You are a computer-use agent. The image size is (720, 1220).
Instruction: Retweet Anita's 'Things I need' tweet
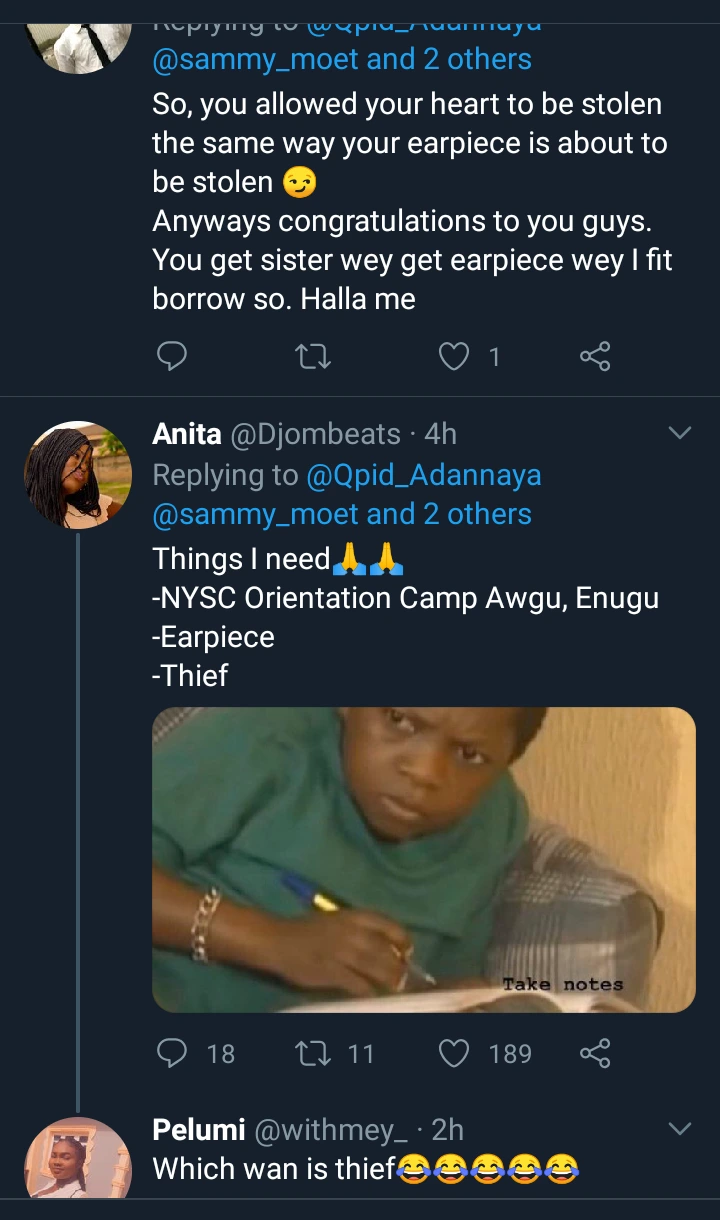314,1052
